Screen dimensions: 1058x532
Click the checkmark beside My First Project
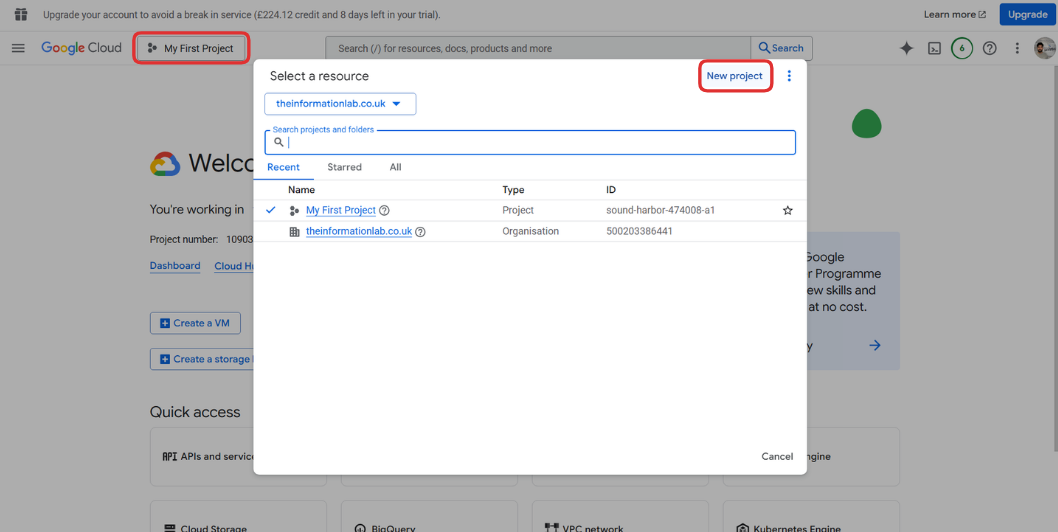[271, 211]
